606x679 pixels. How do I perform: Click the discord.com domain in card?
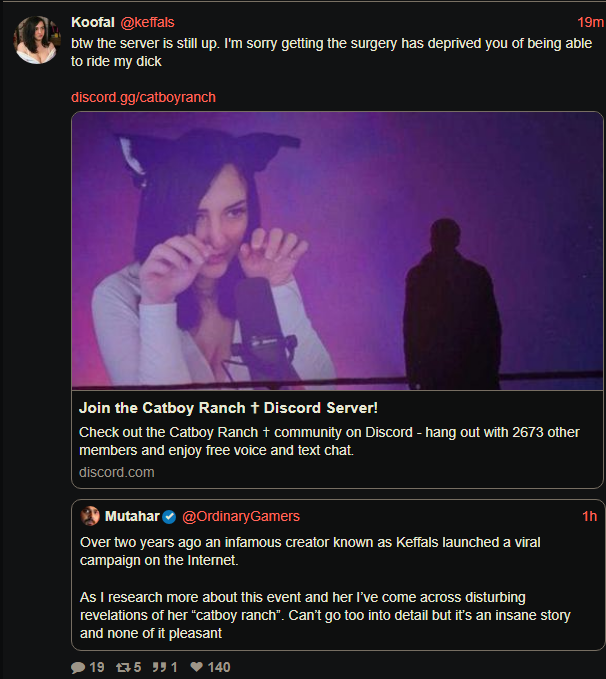(117, 472)
